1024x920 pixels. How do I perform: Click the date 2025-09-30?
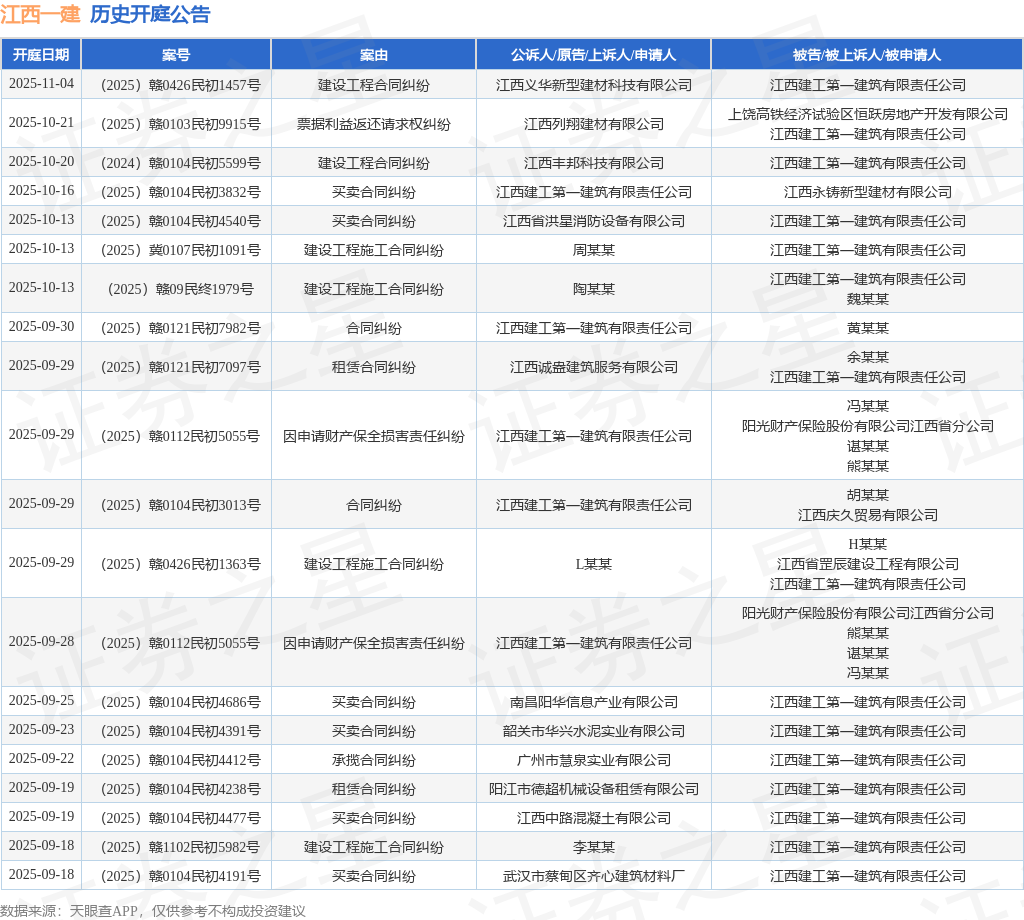(41, 327)
